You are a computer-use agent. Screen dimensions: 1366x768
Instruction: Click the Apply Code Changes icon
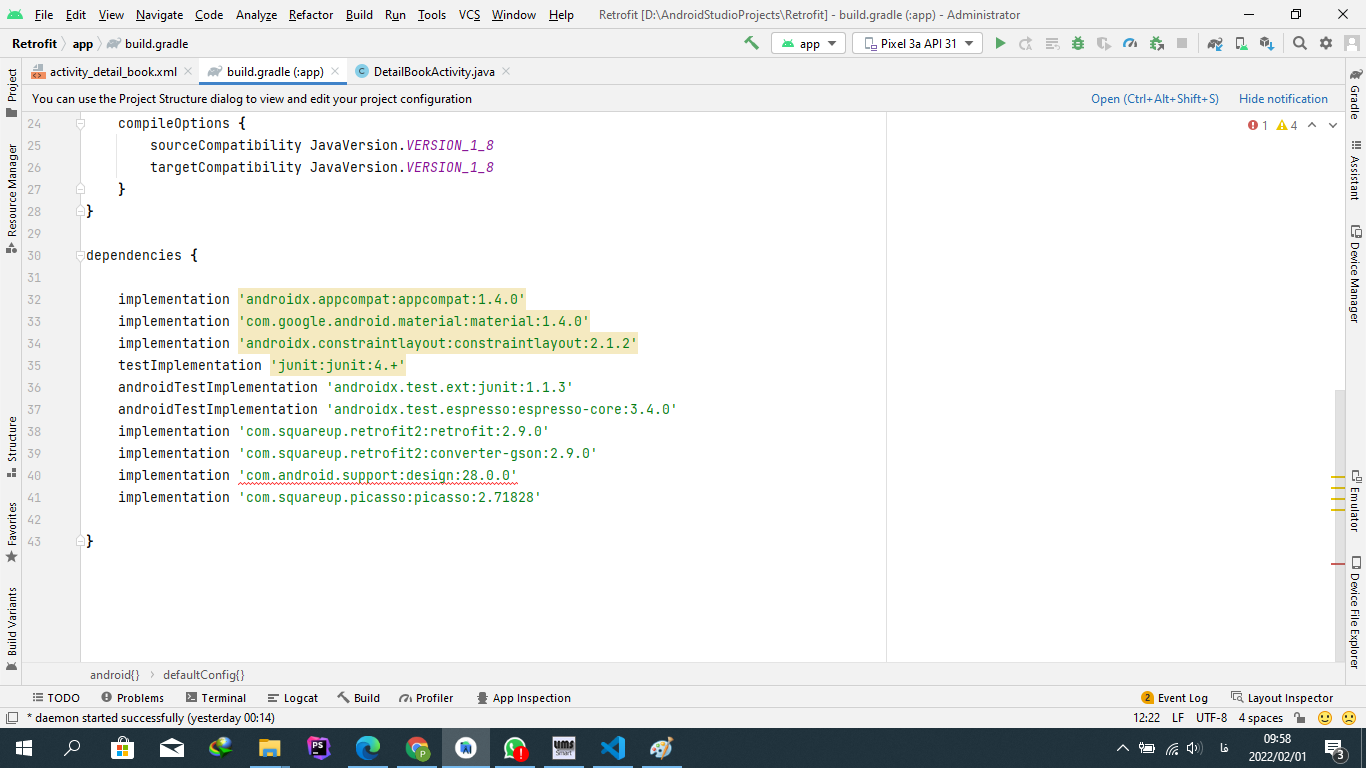click(x=1052, y=43)
